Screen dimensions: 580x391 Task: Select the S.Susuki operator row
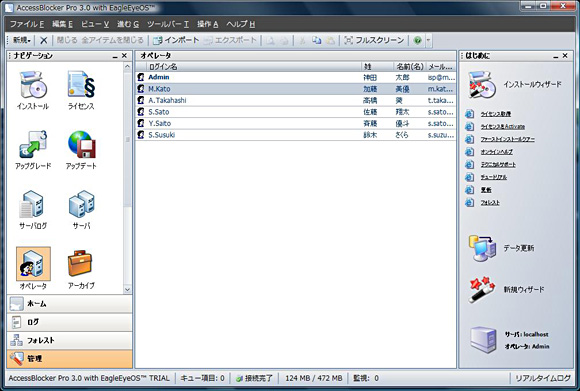[296, 135]
